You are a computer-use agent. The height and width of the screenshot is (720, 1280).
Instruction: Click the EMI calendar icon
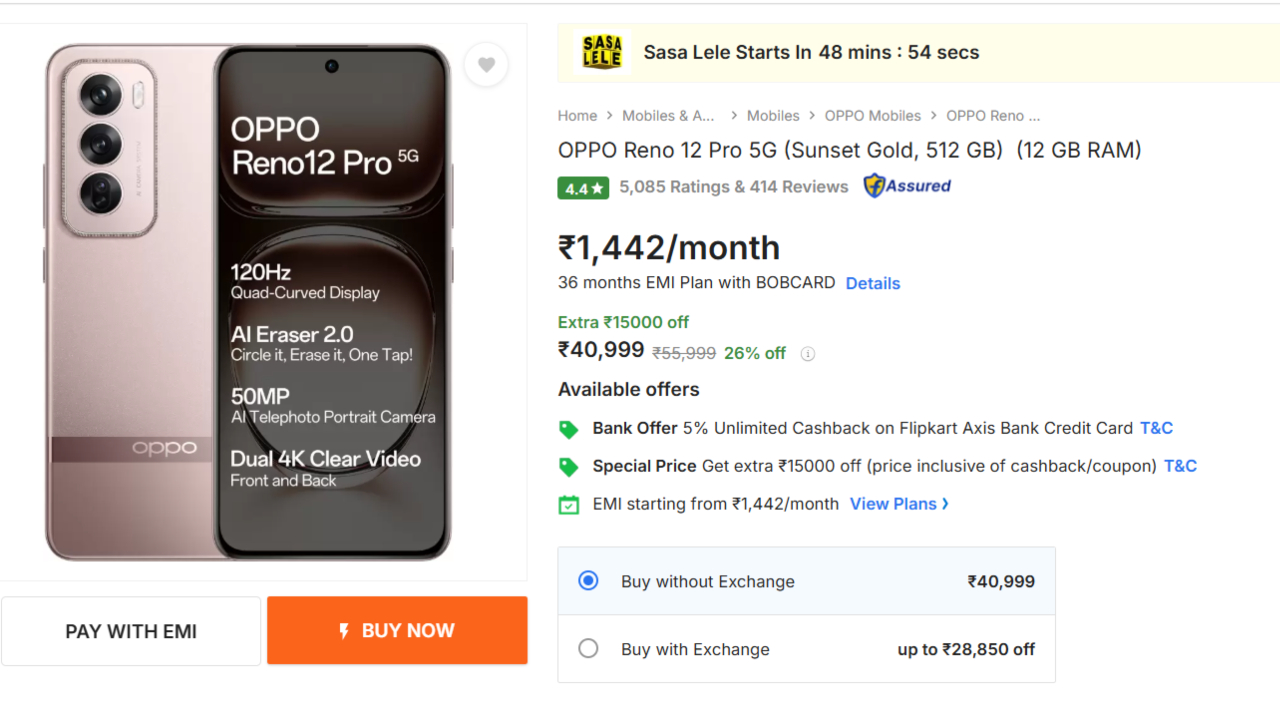568,505
